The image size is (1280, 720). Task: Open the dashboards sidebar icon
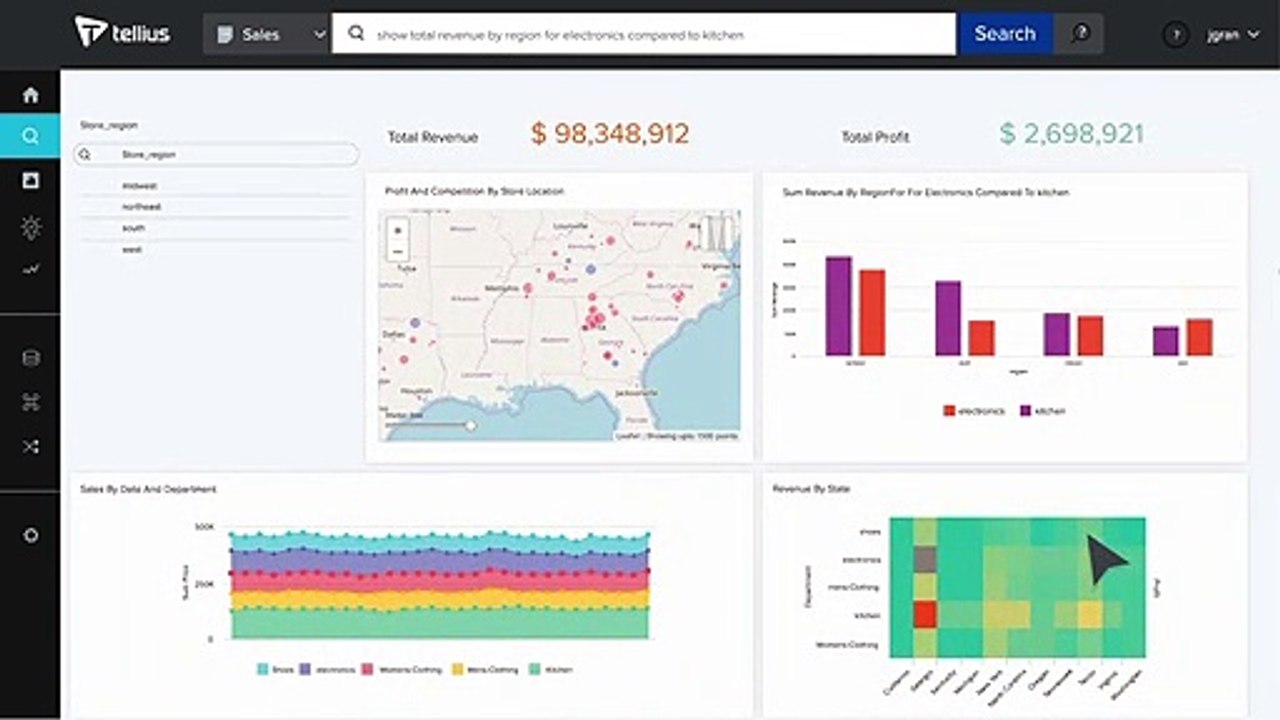pos(31,181)
